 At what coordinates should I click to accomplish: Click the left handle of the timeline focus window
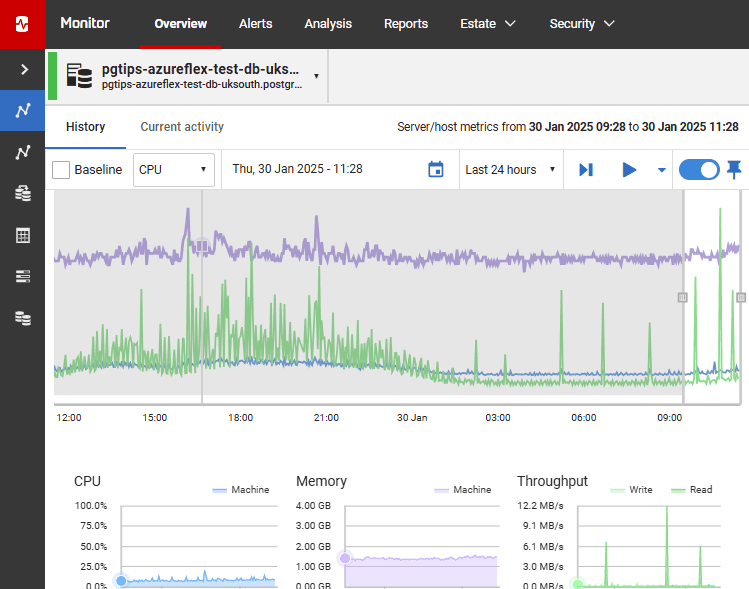tap(682, 298)
